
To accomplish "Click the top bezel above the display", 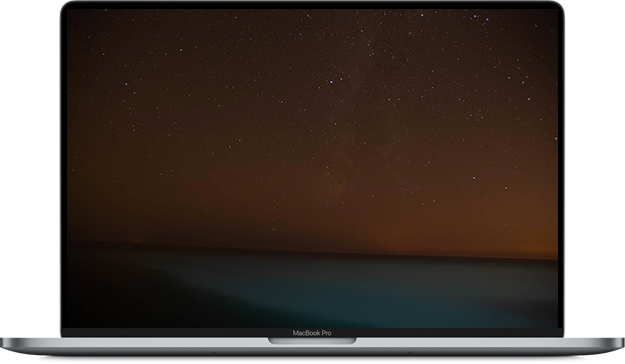I will (312, 5).
